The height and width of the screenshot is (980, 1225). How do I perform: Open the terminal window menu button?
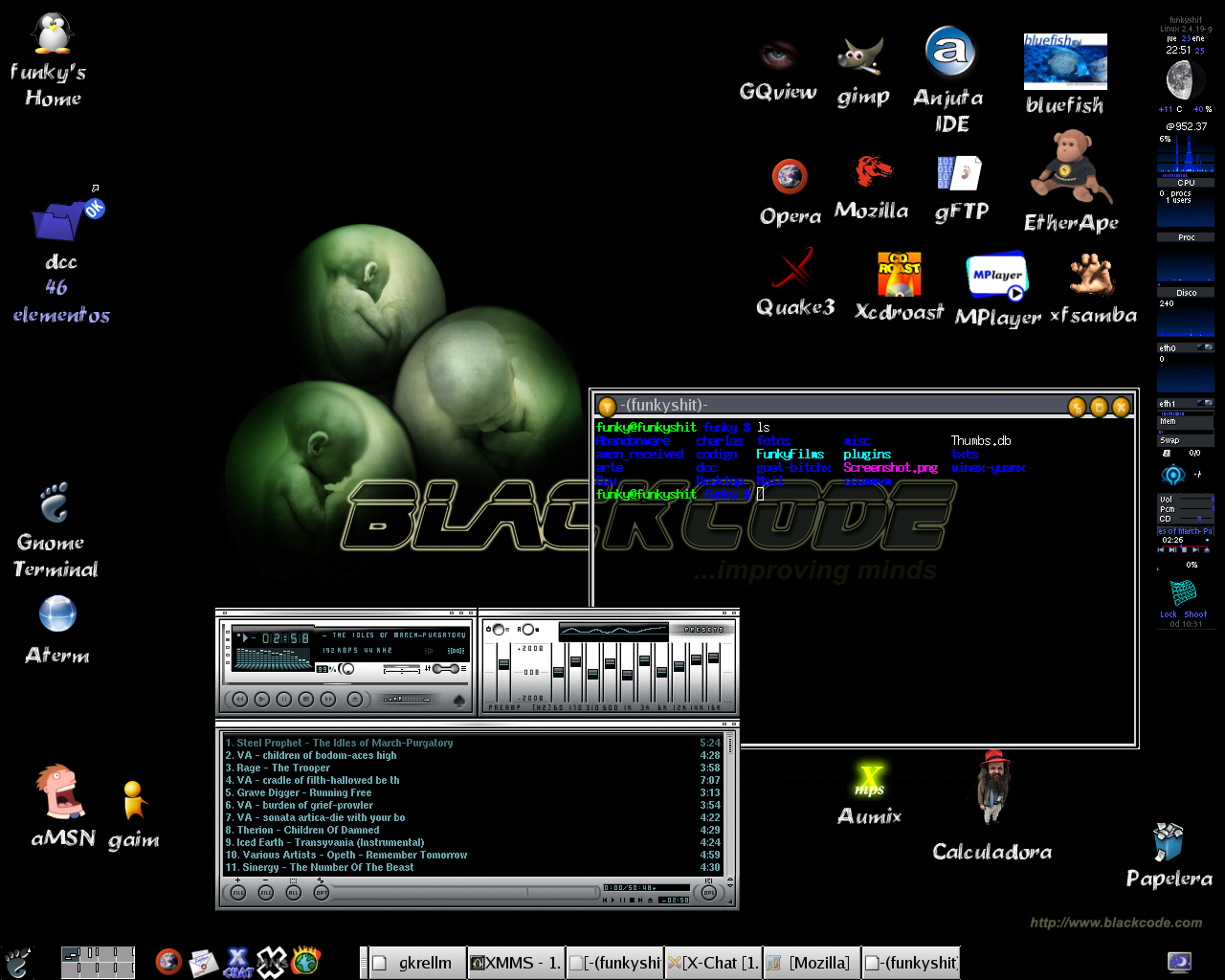(x=607, y=407)
